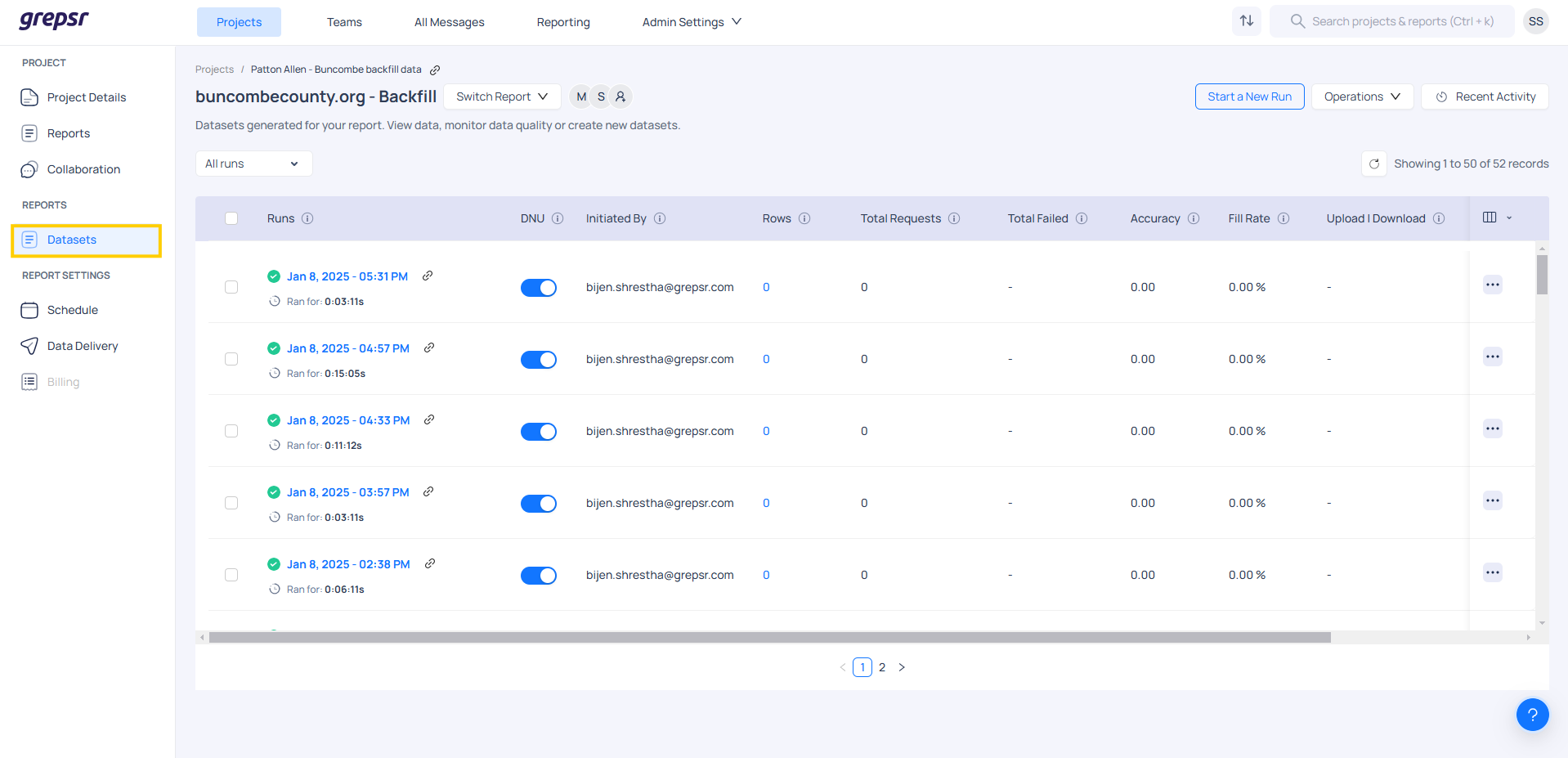
Task: Open Schedule in the sidebar
Action: pyautogui.click(x=72, y=310)
